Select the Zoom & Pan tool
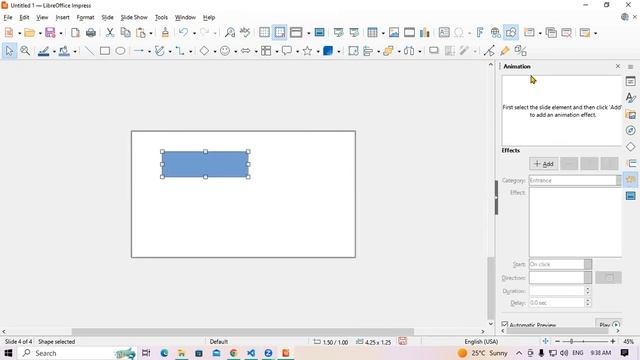The height and width of the screenshot is (360, 640). click(25, 51)
